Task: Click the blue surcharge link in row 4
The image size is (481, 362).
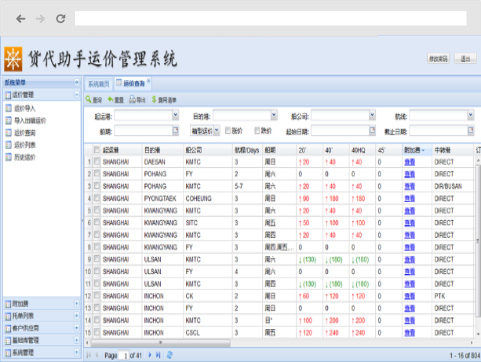Action: pos(409,198)
